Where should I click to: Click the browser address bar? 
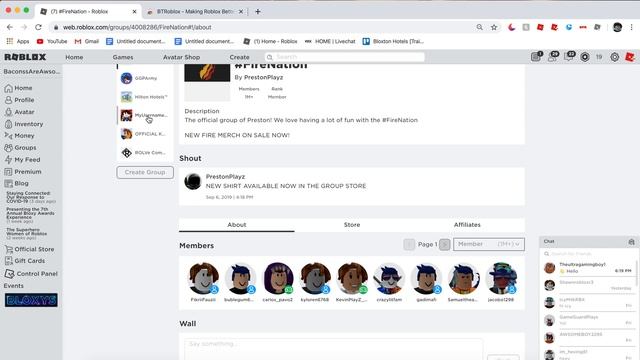[261, 27]
